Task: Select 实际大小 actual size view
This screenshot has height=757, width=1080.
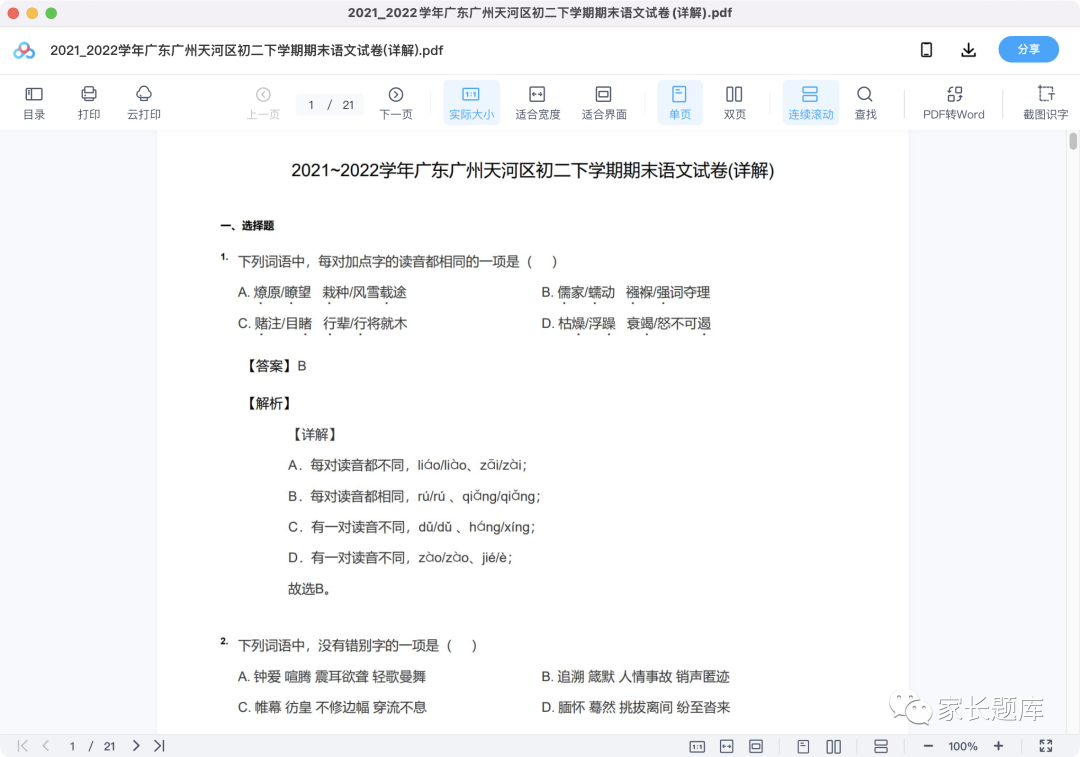Action: pyautogui.click(x=471, y=103)
